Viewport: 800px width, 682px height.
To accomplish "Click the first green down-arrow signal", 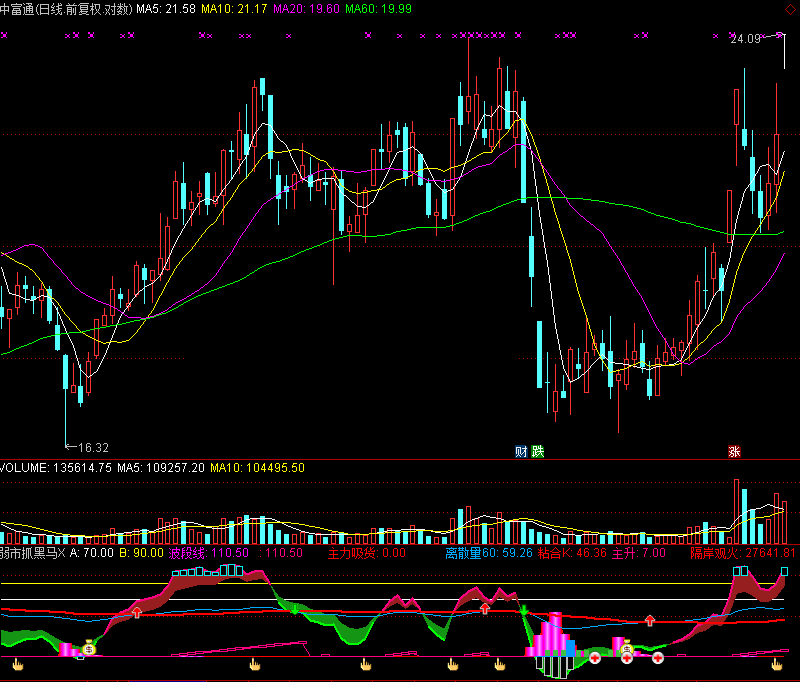I will pyautogui.click(x=294, y=609).
